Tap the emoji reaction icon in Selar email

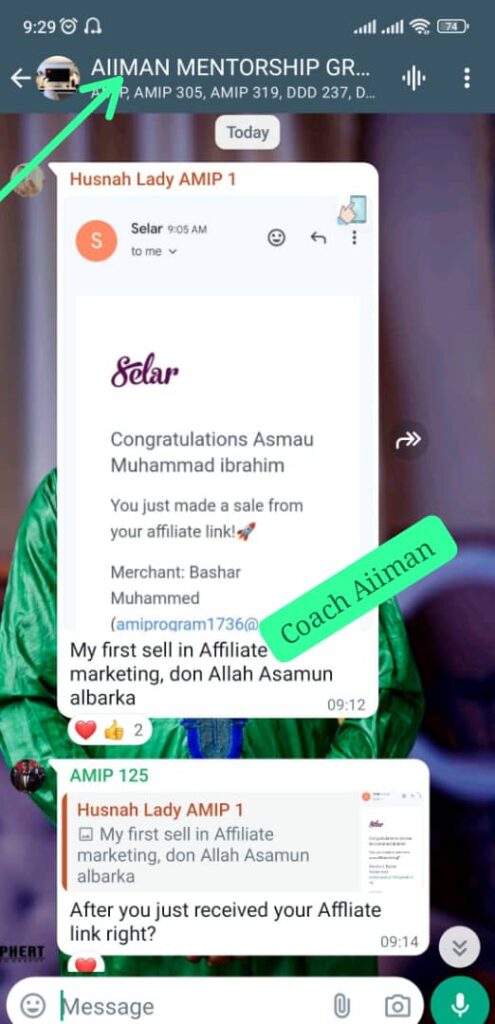point(277,238)
